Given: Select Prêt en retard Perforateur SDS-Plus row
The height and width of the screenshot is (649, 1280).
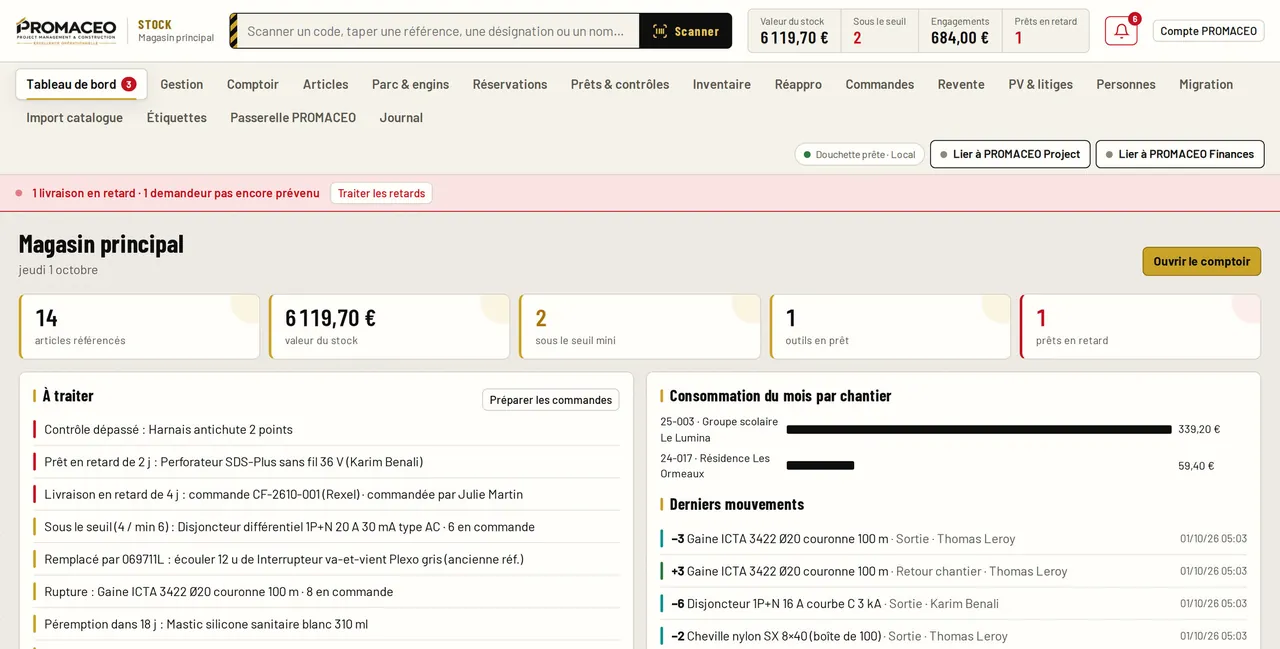Looking at the screenshot, I should tap(326, 462).
